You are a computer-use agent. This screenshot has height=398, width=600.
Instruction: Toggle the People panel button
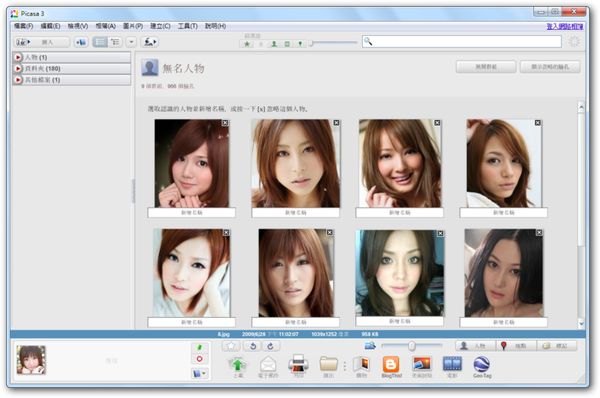(x=475, y=346)
